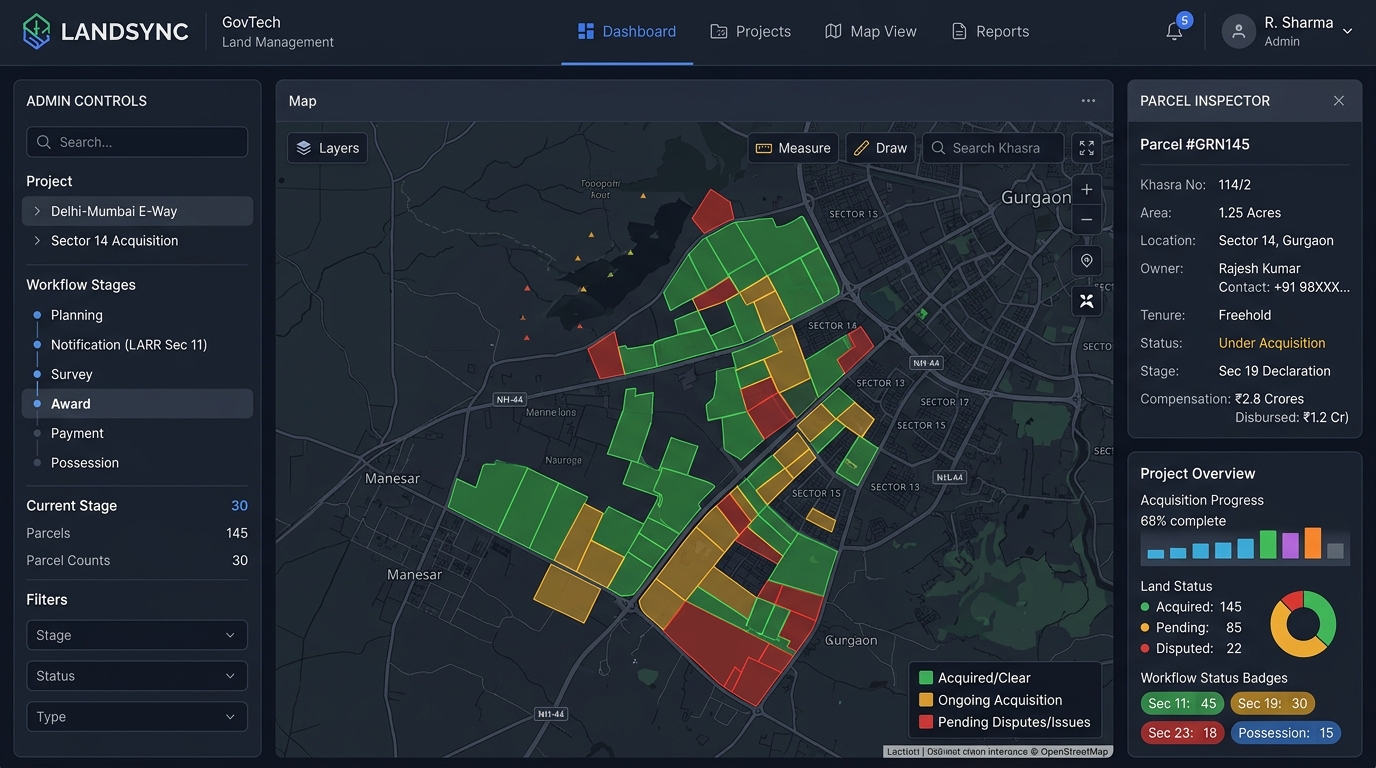Image resolution: width=1376 pixels, height=768 pixels.
Task: Click the collapse extent arrows map button
Action: click(1087, 301)
